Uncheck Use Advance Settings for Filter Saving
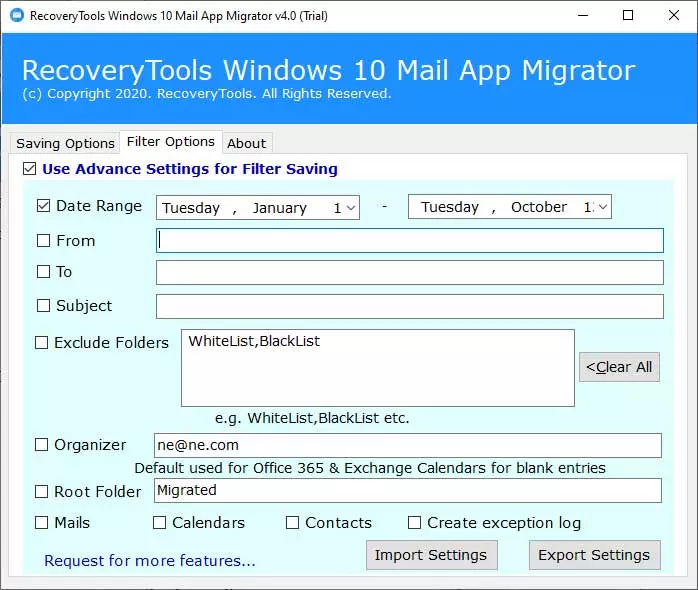698x590 pixels. pos(30,169)
